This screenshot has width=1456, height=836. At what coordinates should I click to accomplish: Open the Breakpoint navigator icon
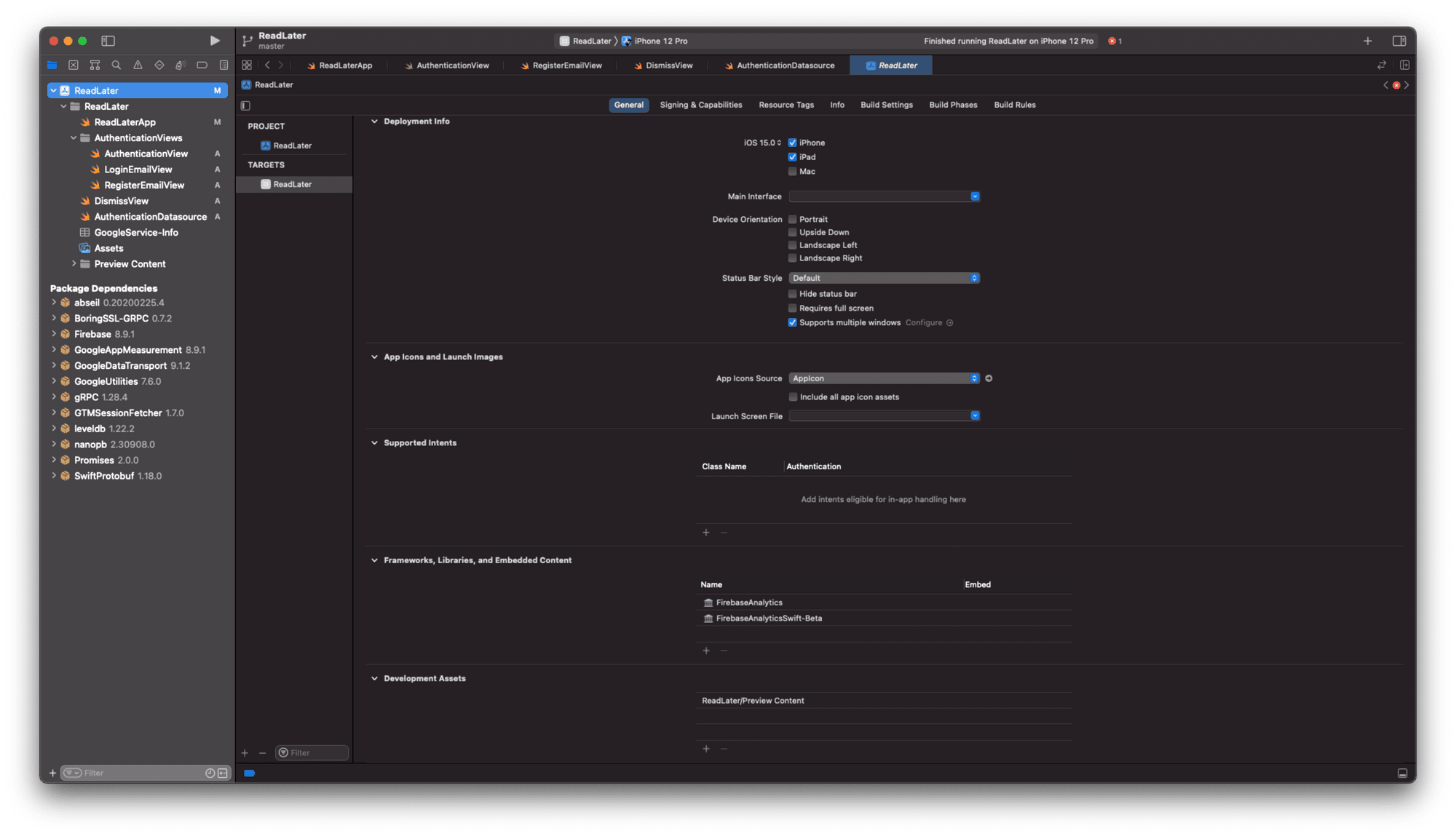(202, 65)
